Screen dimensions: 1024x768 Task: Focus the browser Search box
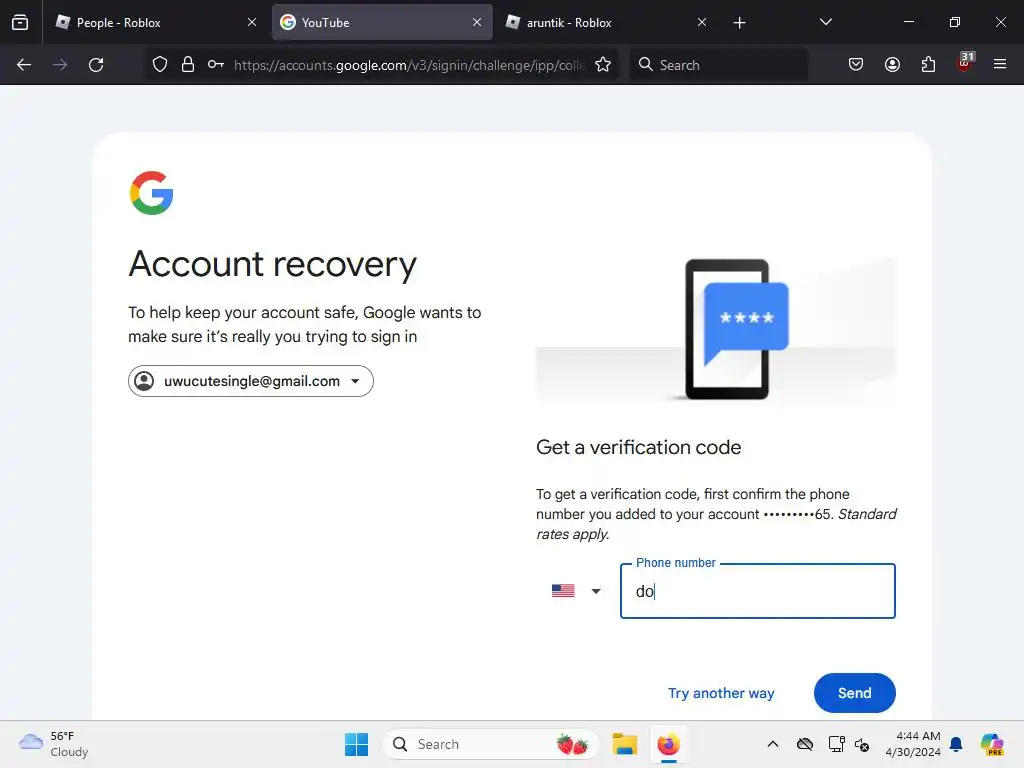pos(718,65)
